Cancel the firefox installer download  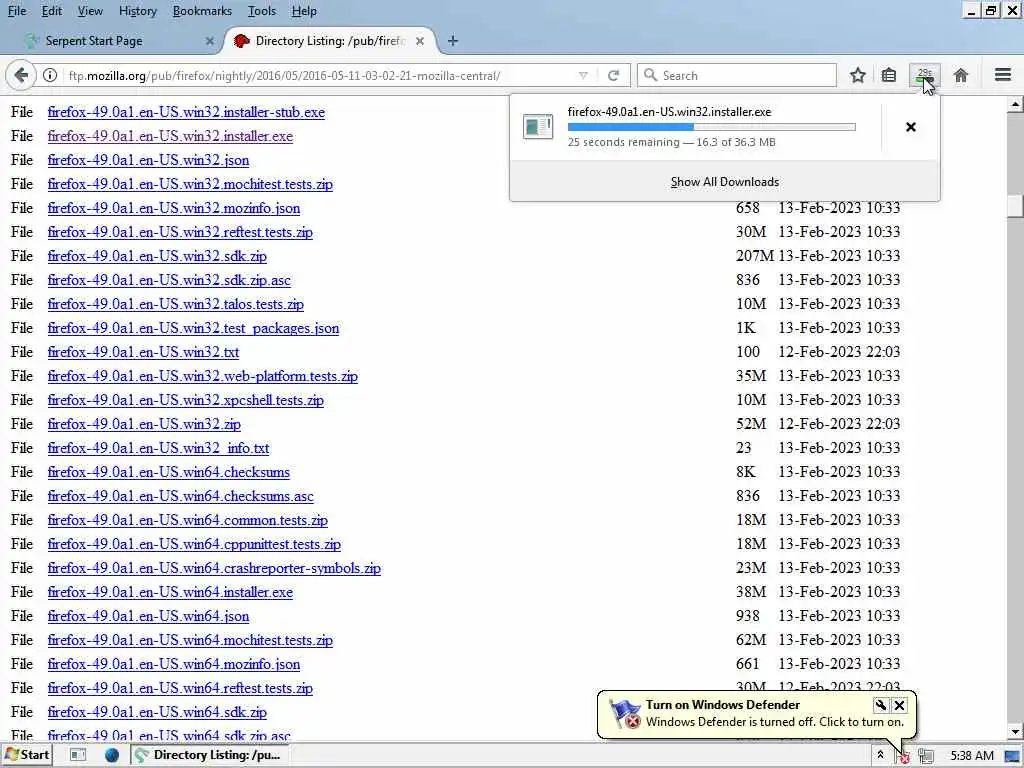point(911,127)
